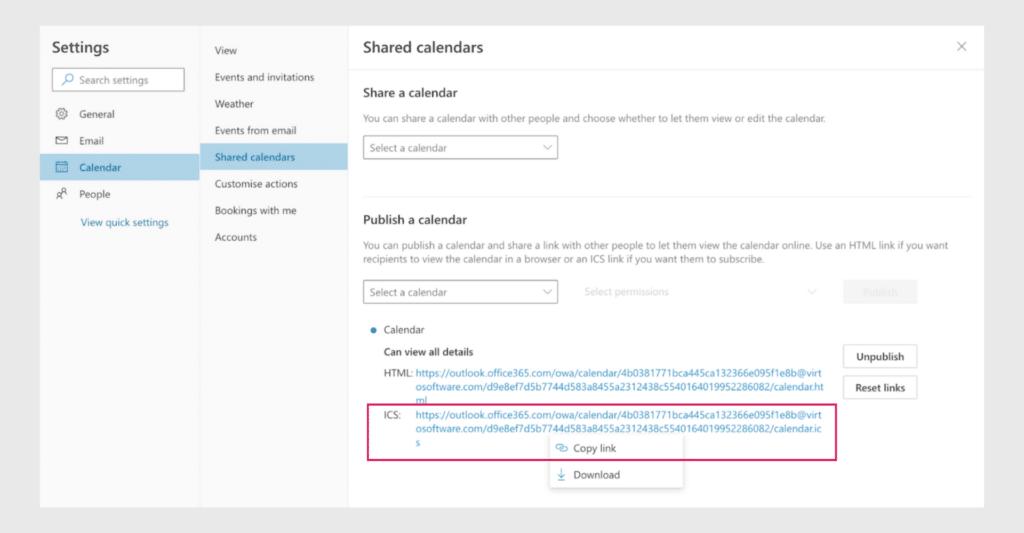The width and height of the screenshot is (1024, 533).
Task: Click the Email envelope icon
Action: [61, 140]
